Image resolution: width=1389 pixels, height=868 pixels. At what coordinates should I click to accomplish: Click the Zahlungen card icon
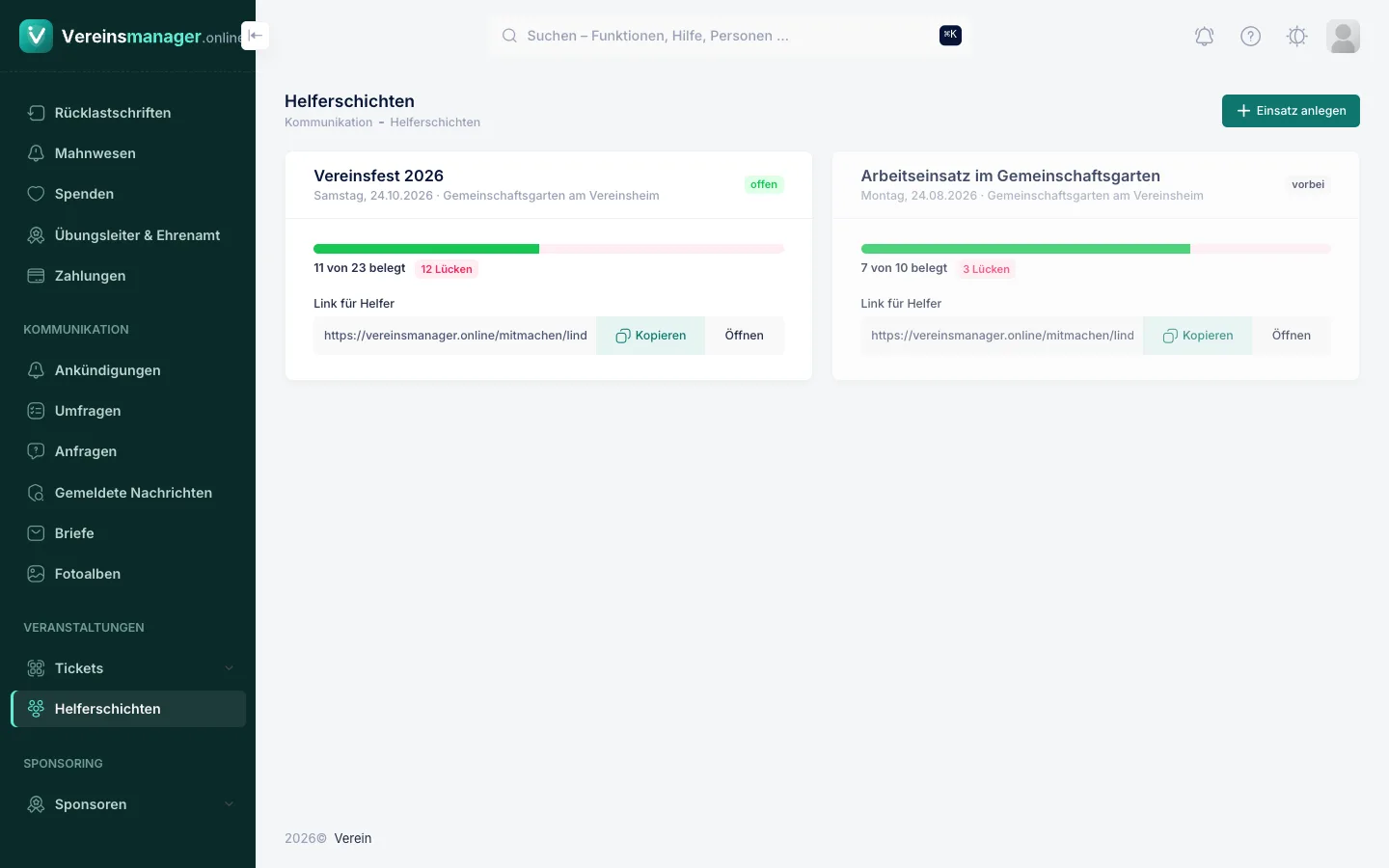(x=36, y=276)
